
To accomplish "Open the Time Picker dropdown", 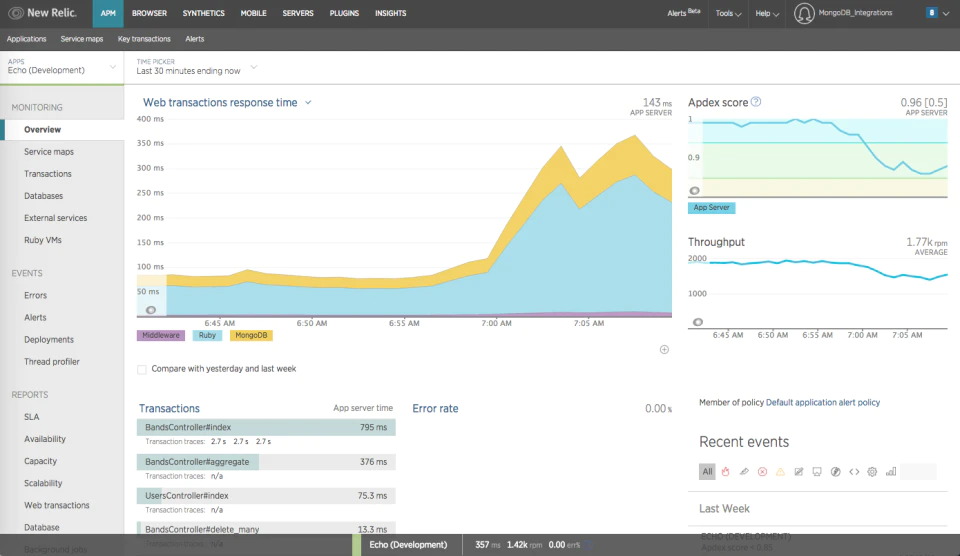I will click(x=196, y=67).
